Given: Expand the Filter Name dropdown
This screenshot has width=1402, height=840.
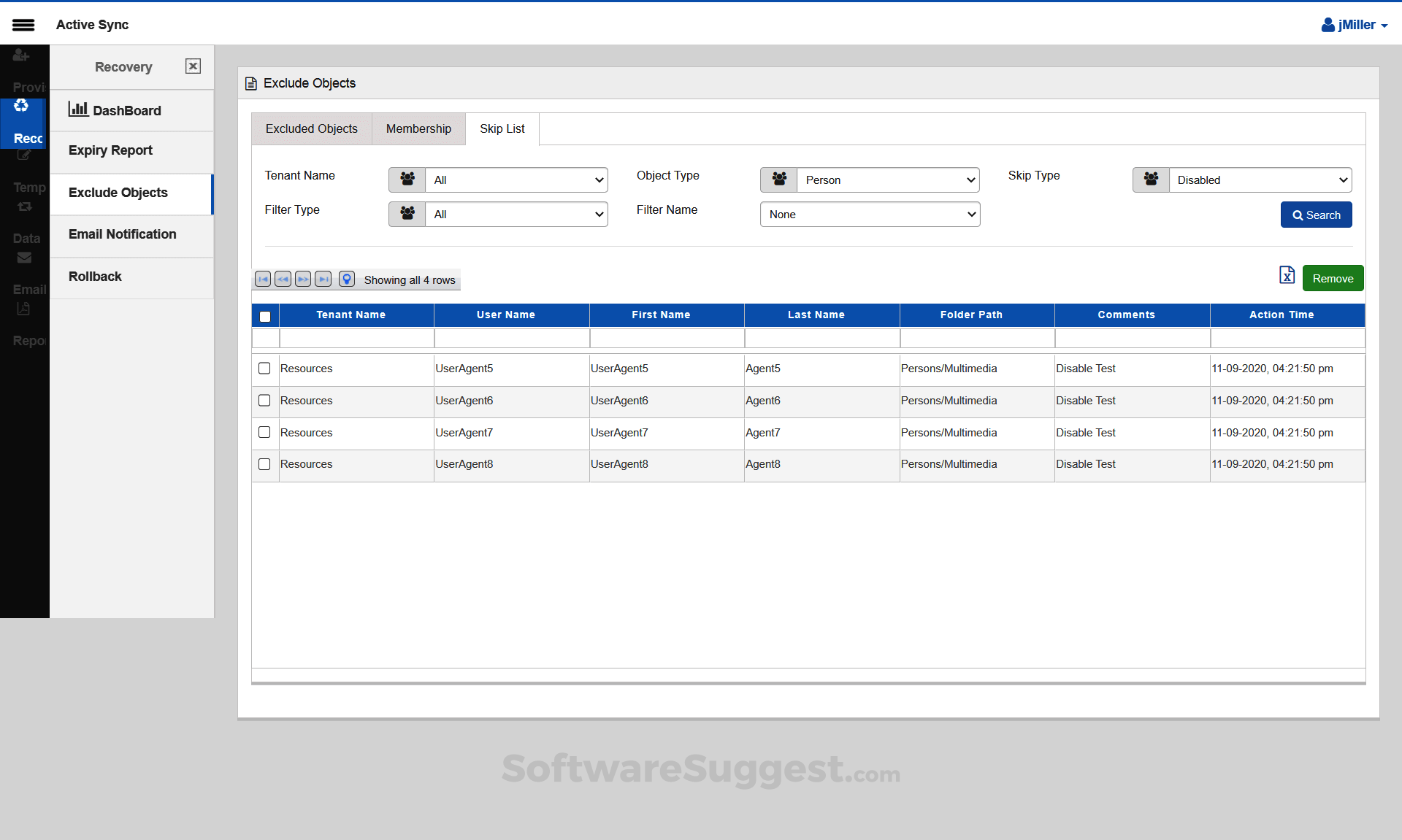Looking at the screenshot, I should click(870, 215).
